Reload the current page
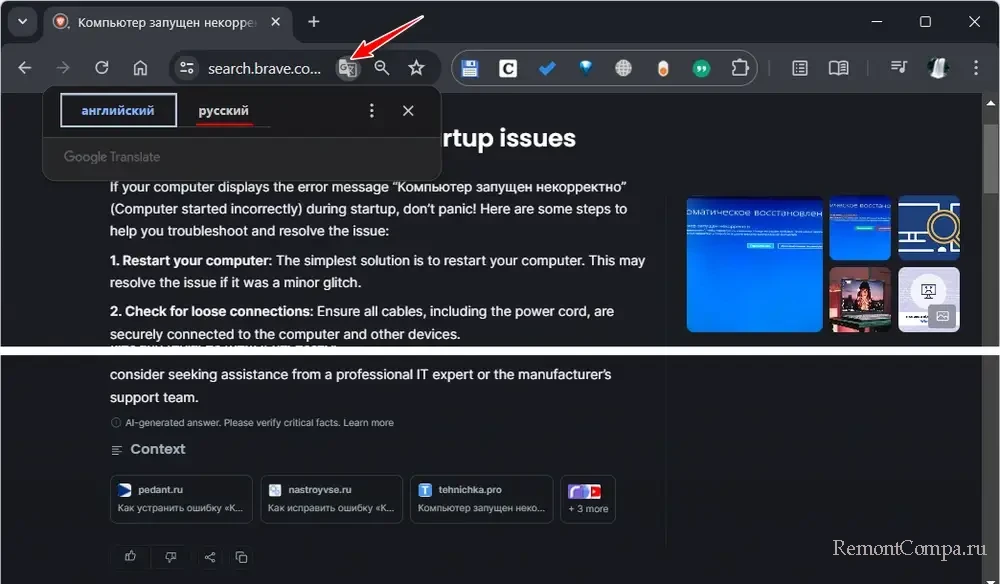Screen dimensions: 1000x584 [x=101, y=68]
